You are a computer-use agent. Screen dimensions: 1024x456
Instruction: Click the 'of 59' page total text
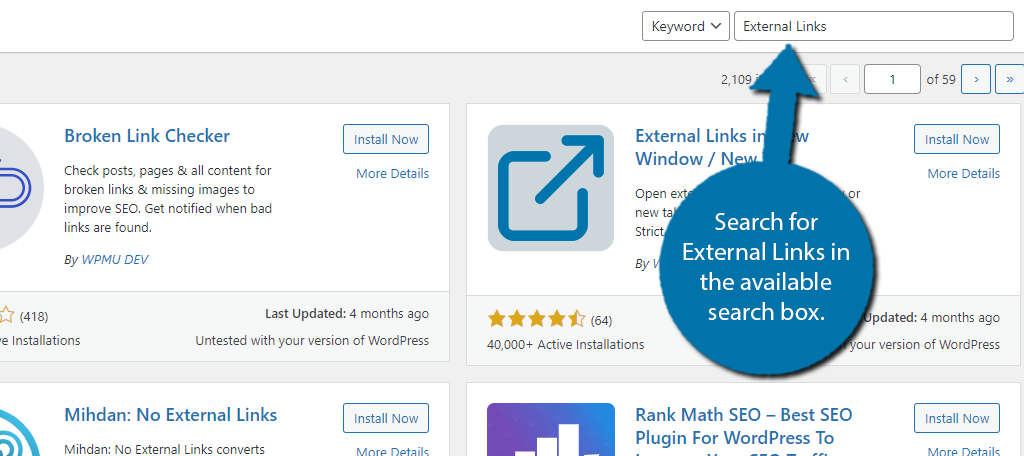(x=941, y=79)
